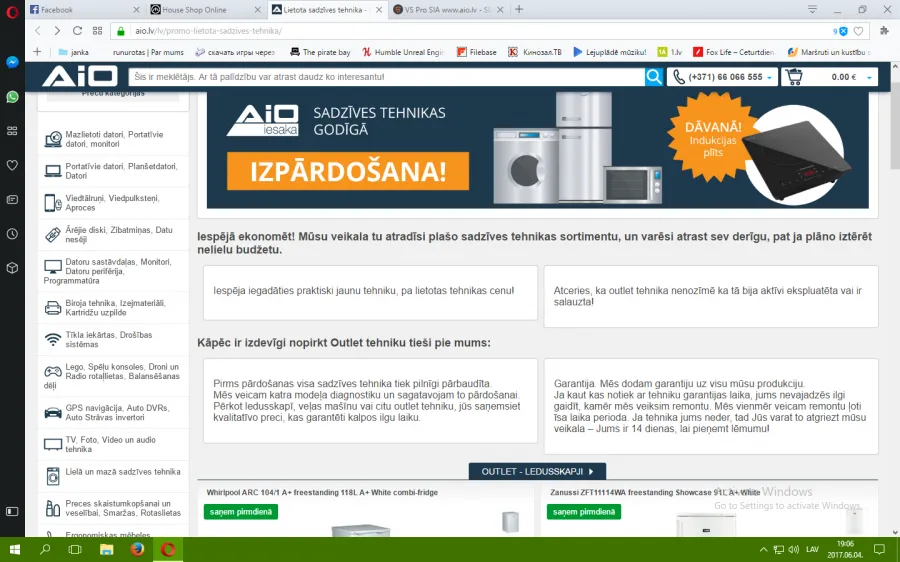Open Messenger in Opera sidebar
Viewport: 900px width, 562px height.
pyautogui.click(x=12, y=62)
